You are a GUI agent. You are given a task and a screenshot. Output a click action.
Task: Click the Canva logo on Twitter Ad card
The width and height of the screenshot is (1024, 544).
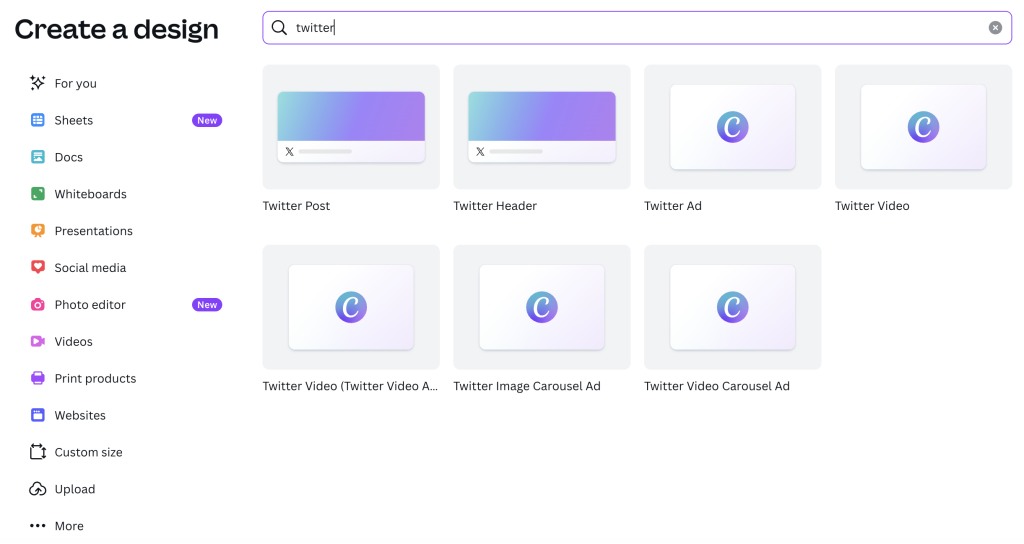tap(733, 127)
